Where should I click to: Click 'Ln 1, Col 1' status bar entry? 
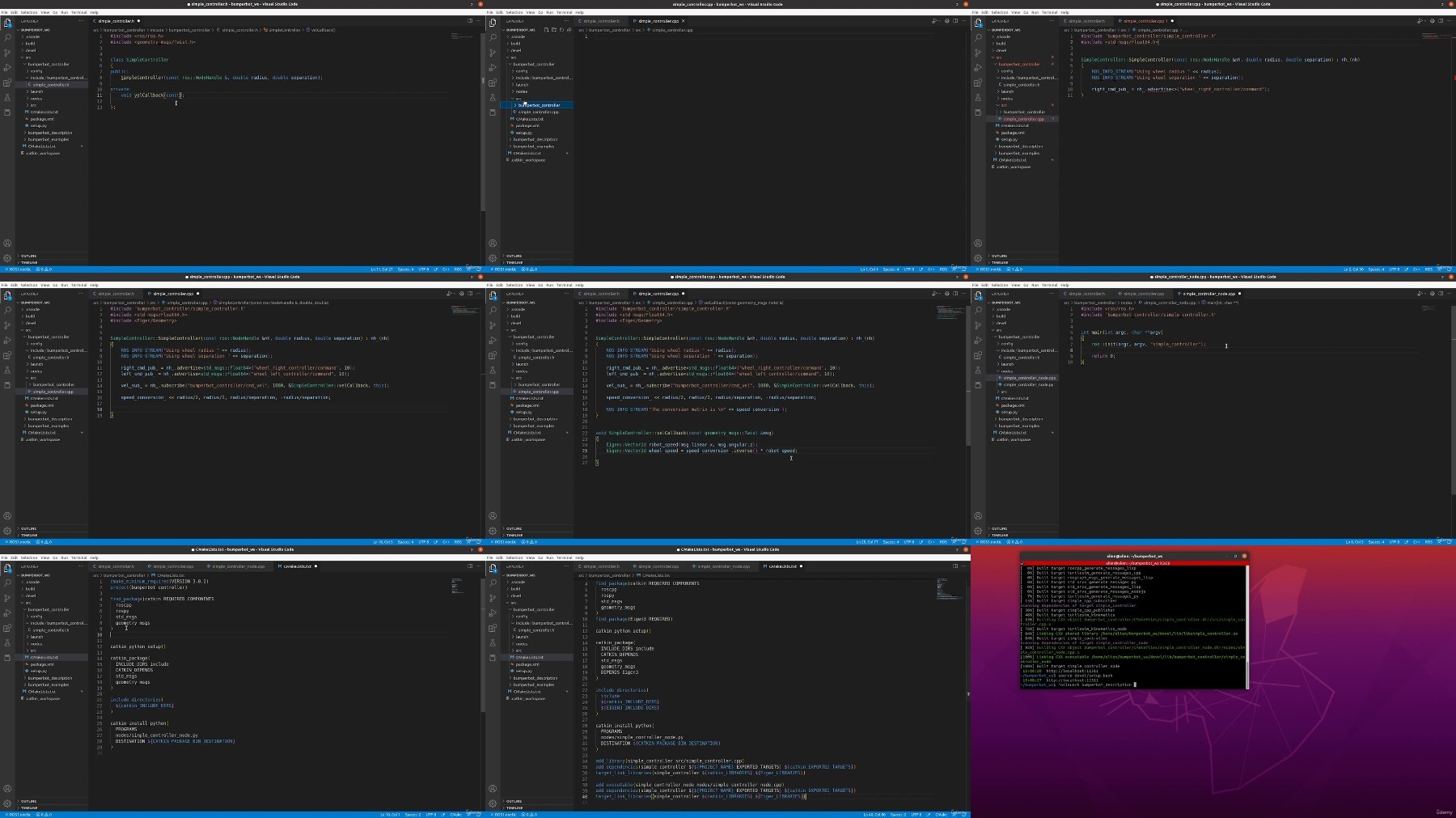click(869, 269)
